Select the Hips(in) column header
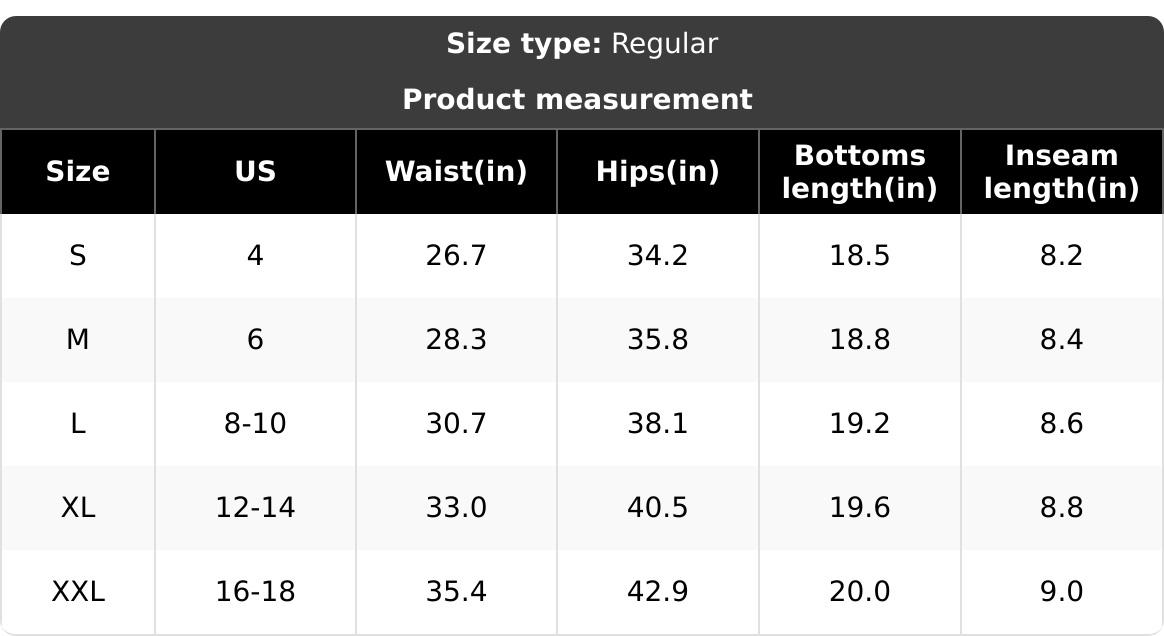This screenshot has width=1164, height=636. click(x=657, y=172)
